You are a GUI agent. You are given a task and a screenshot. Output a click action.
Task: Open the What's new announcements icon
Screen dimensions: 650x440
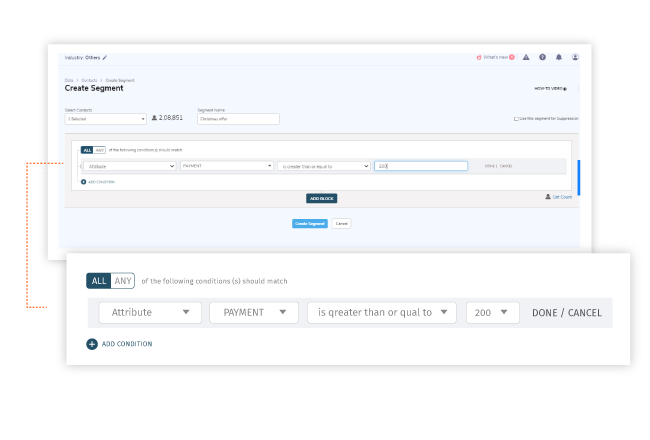click(x=479, y=57)
